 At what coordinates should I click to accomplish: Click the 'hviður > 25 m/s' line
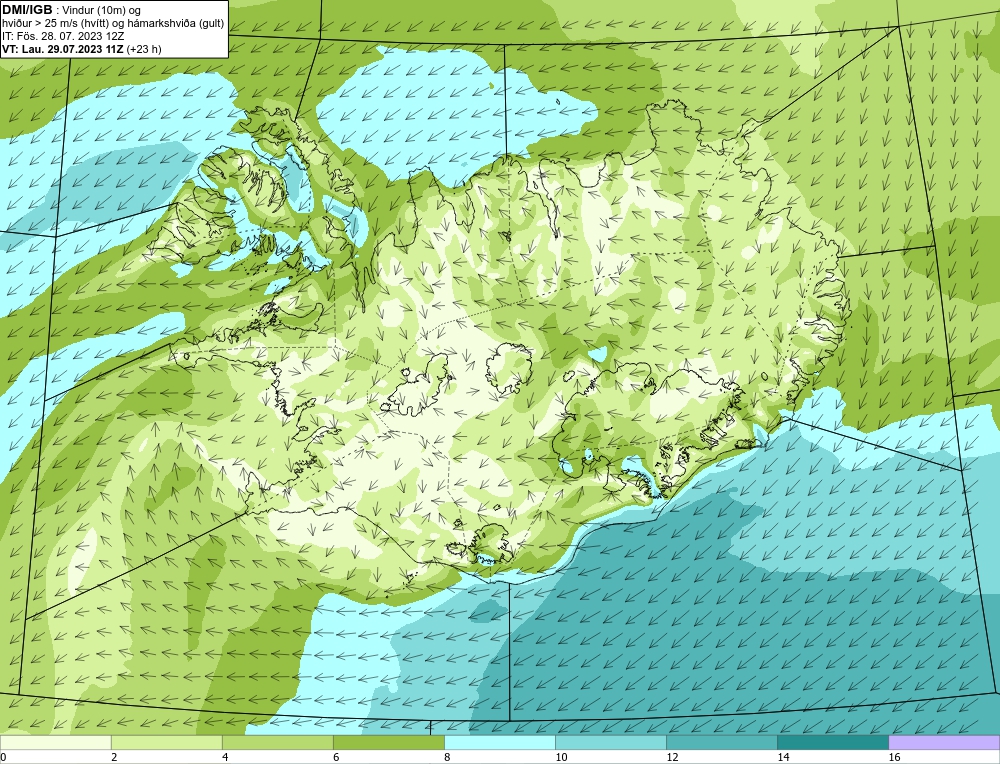point(113,24)
